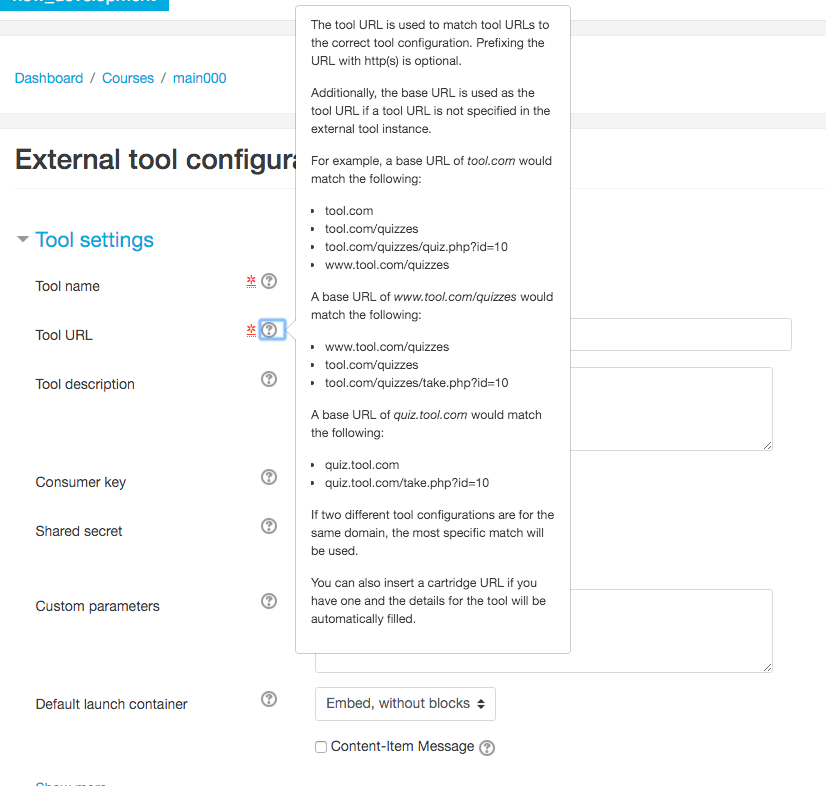This screenshot has height=786, width=826.
Task: View help for Shared secret
Action: pos(269,526)
